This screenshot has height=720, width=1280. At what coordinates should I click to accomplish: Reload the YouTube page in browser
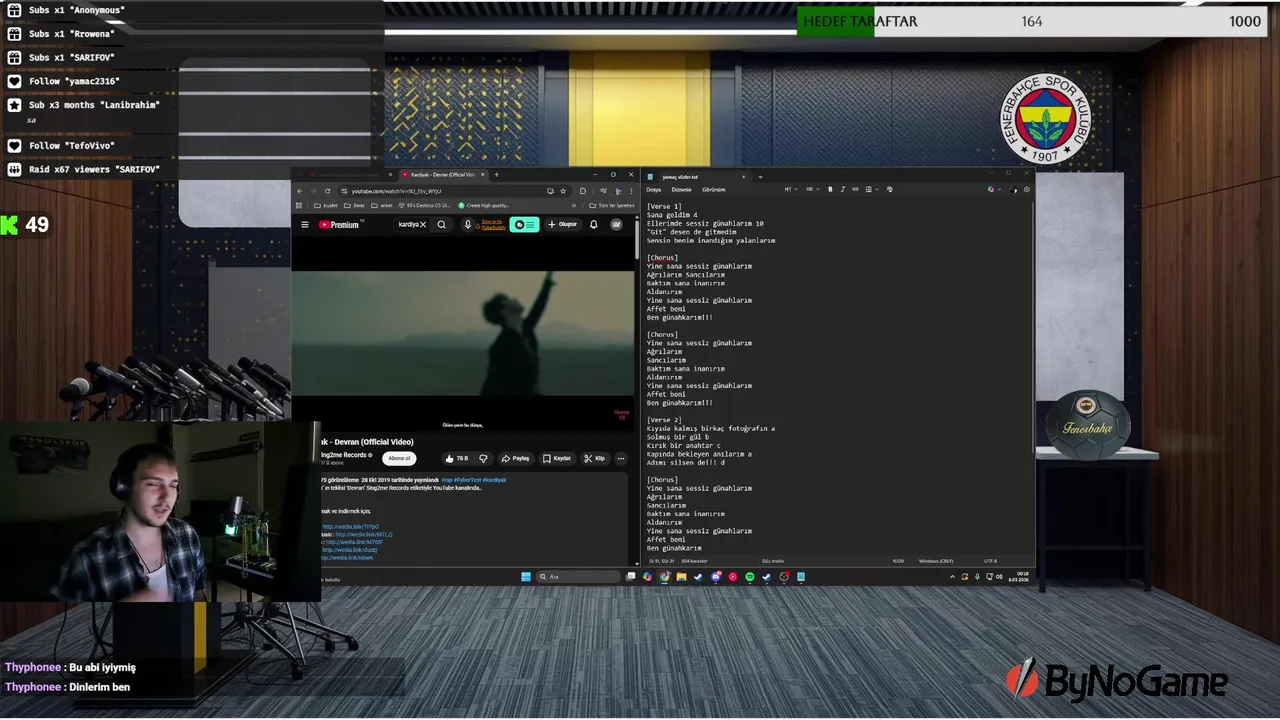pos(327,191)
